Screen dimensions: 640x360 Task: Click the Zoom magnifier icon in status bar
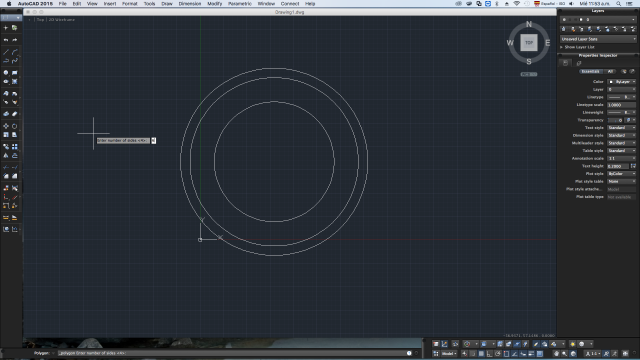click(564, 353)
